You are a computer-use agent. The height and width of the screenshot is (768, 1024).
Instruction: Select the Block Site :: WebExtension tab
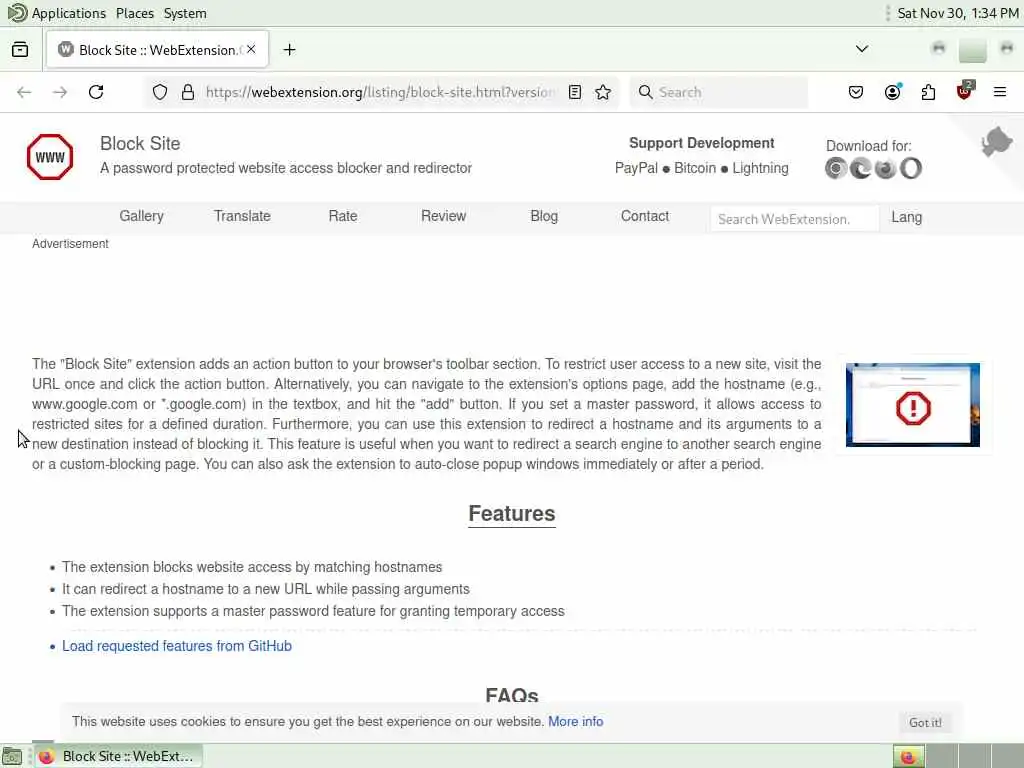click(x=157, y=50)
